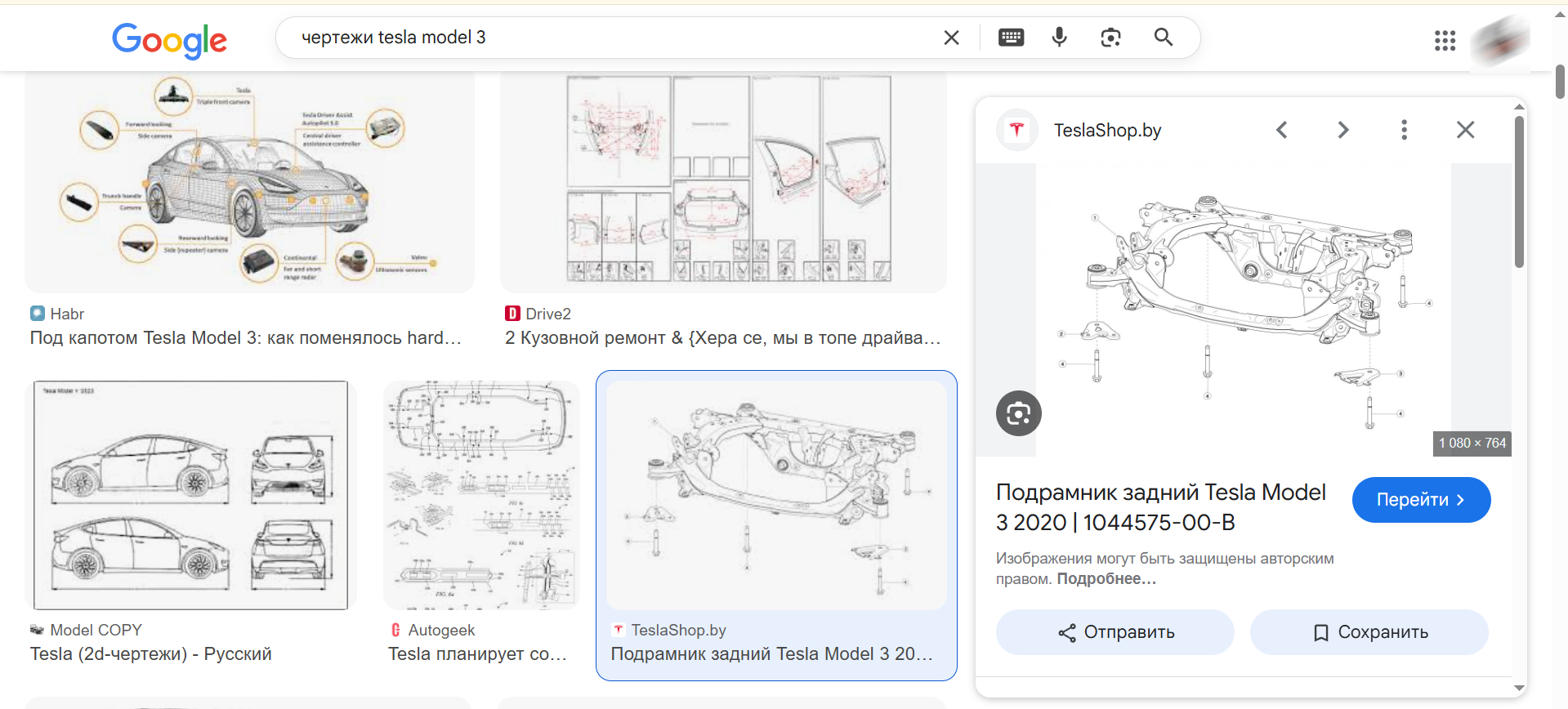Click Autogeek source icon
The image size is (1568, 709).
pyautogui.click(x=395, y=630)
